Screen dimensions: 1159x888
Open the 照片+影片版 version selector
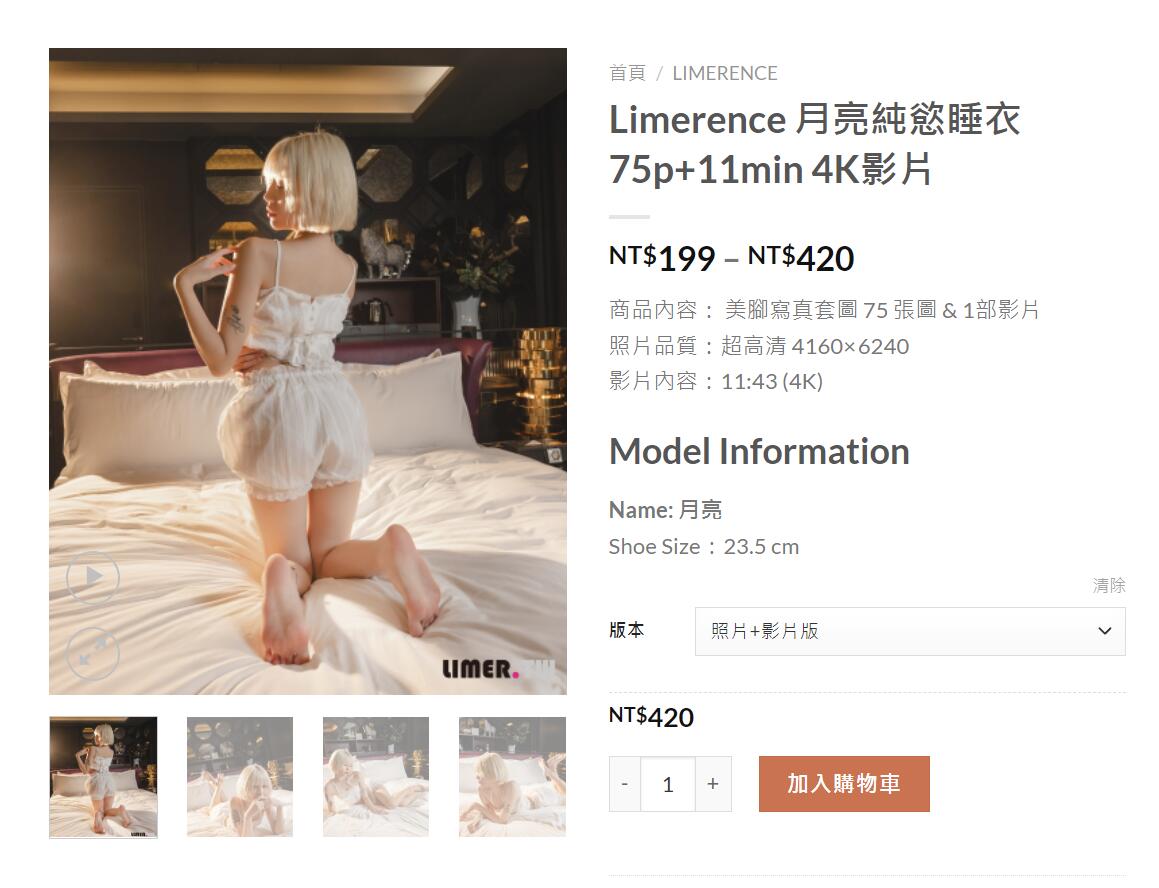(x=910, y=631)
